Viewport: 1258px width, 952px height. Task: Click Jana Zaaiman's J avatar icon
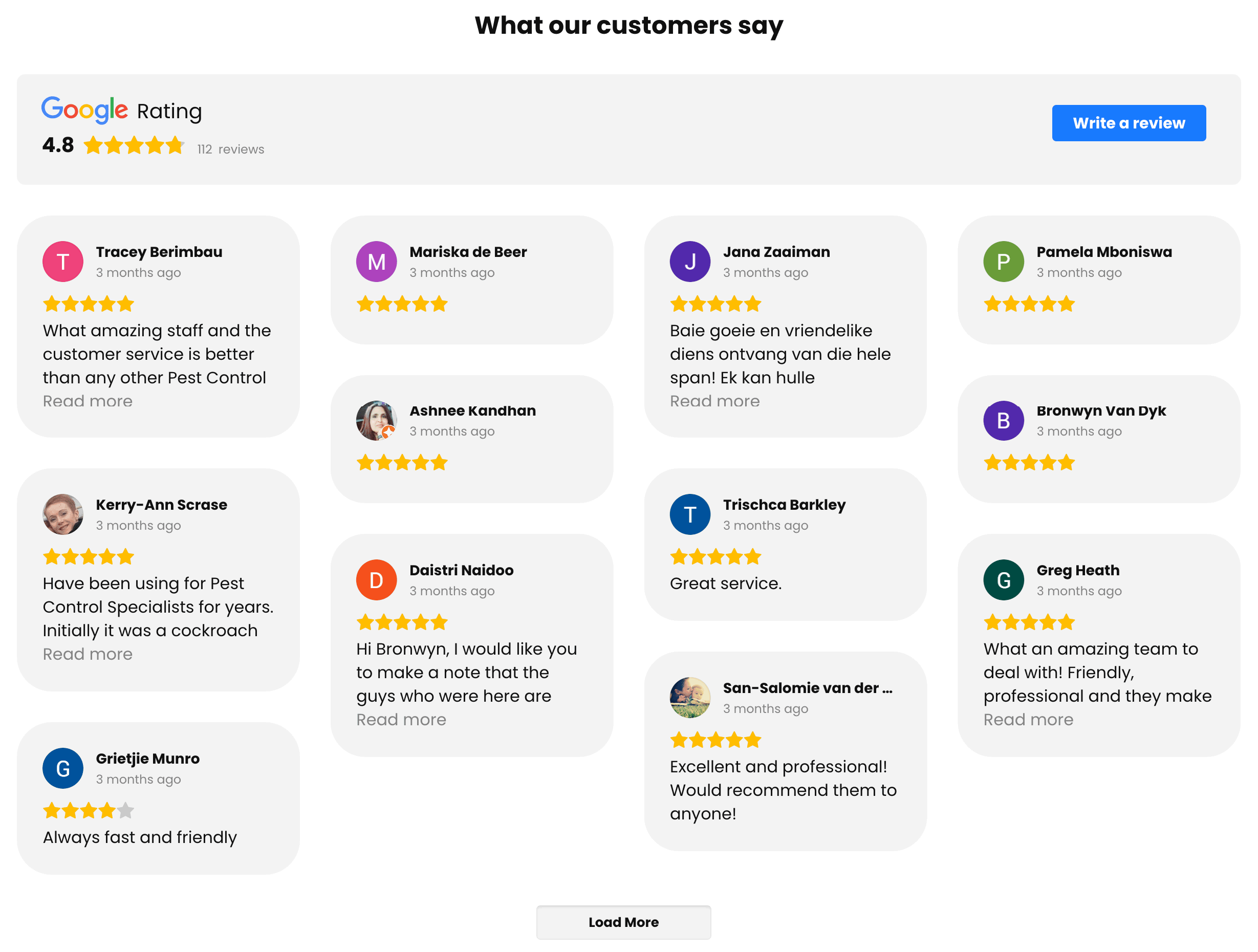pos(690,262)
